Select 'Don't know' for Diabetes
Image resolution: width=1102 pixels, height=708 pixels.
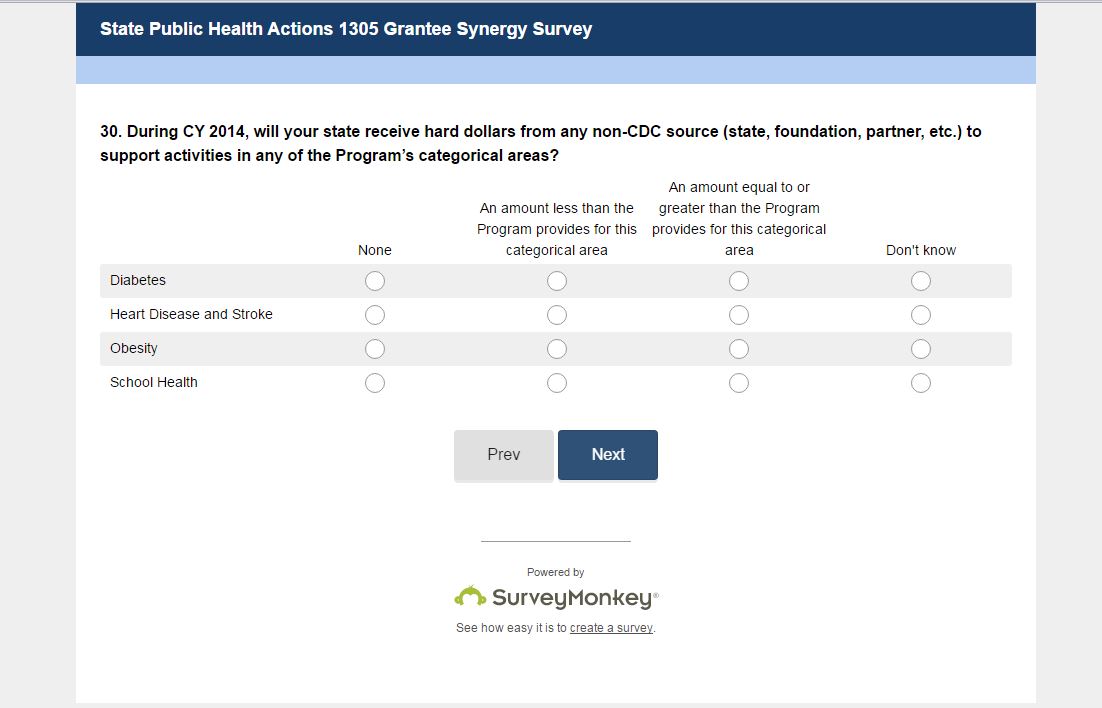click(x=921, y=281)
